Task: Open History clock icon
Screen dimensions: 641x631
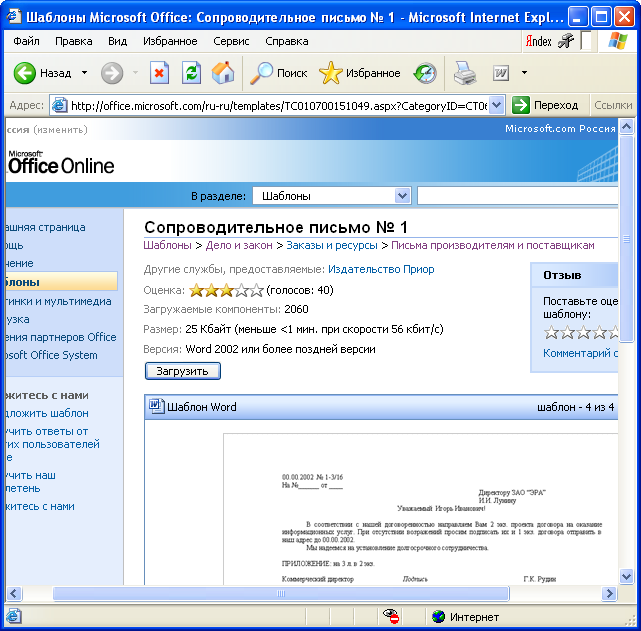Action: click(x=425, y=73)
